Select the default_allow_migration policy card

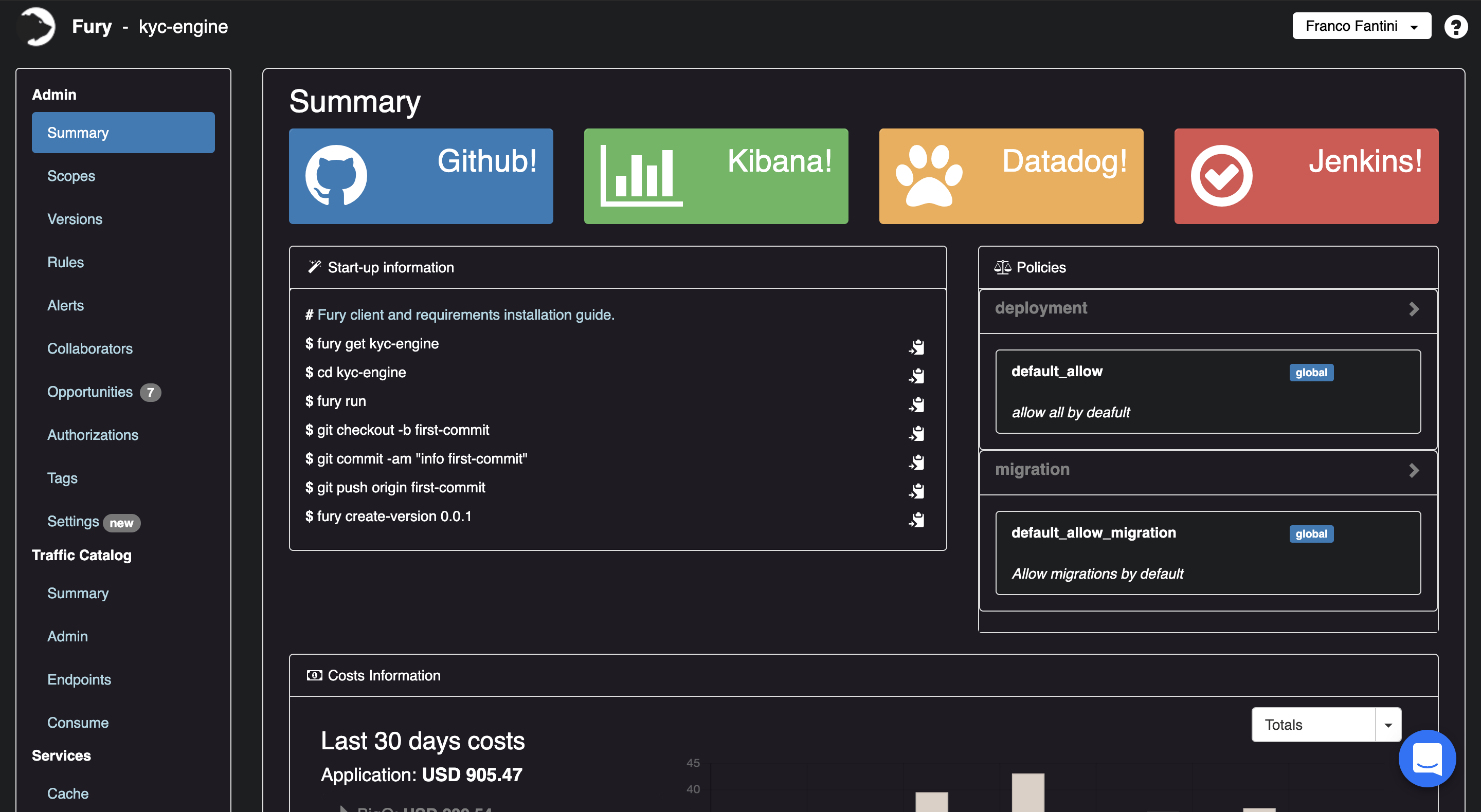tap(1208, 553)
